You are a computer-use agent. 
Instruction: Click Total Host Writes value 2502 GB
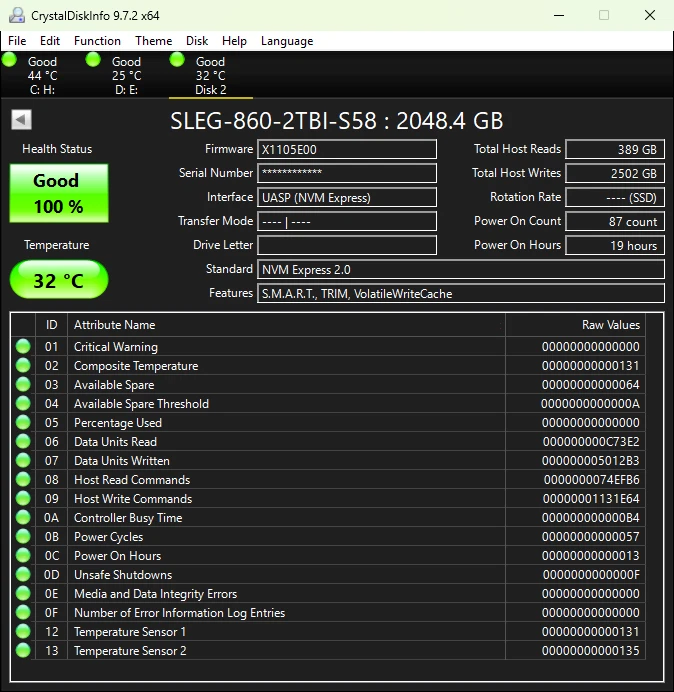point(615,173)
